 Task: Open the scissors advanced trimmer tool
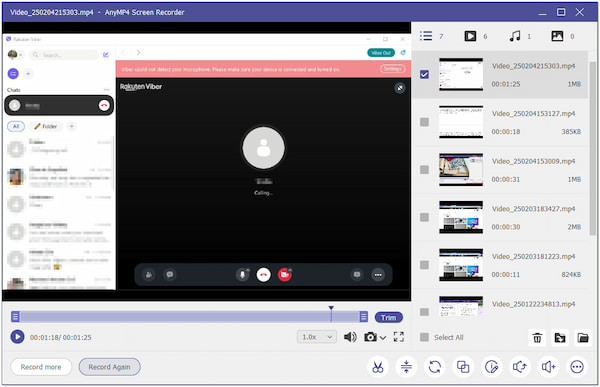[x=378, y=367]
